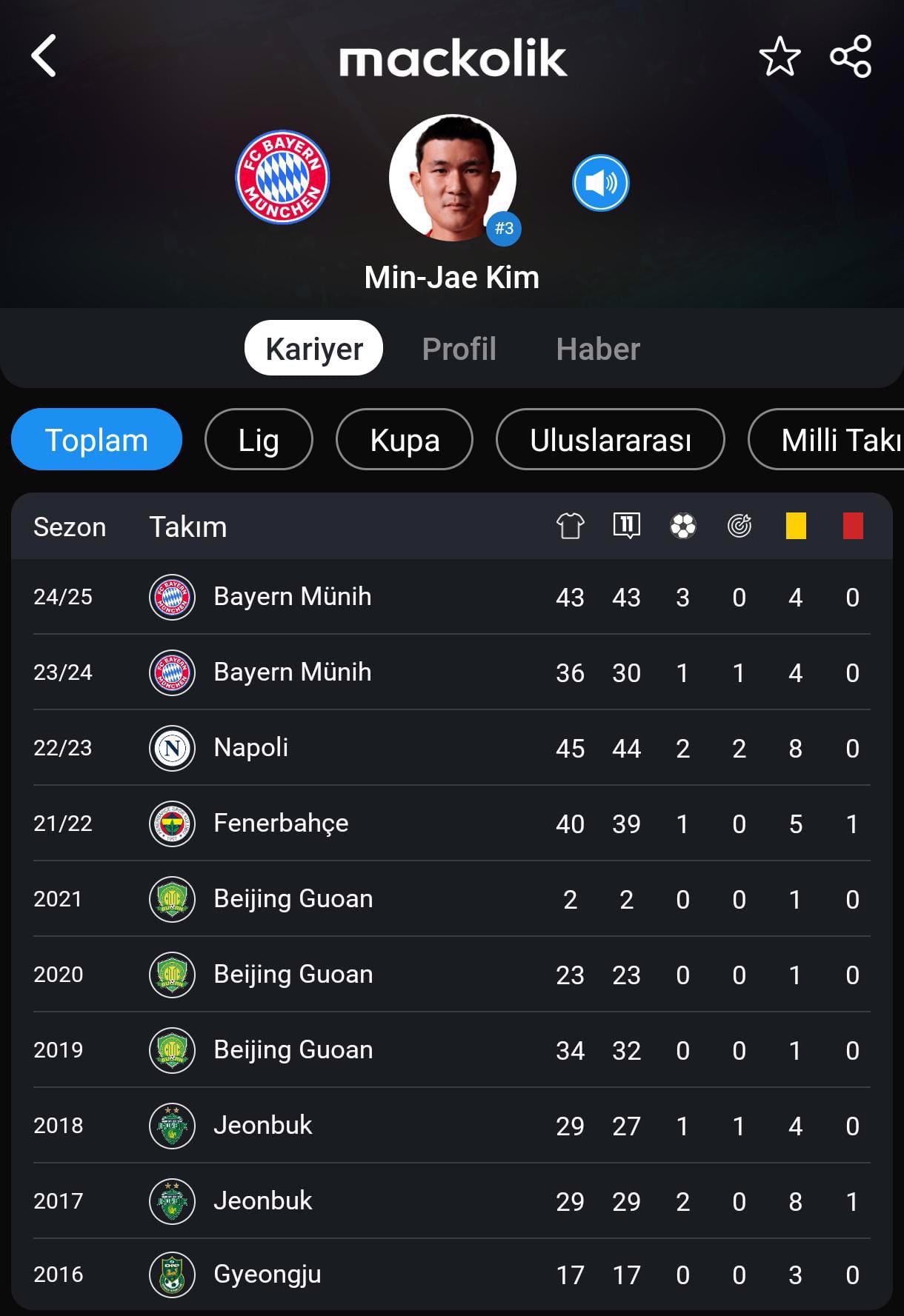Open the FC Bayern München club logo
This screenshot has width=904, height=1316.
(282, 178)
